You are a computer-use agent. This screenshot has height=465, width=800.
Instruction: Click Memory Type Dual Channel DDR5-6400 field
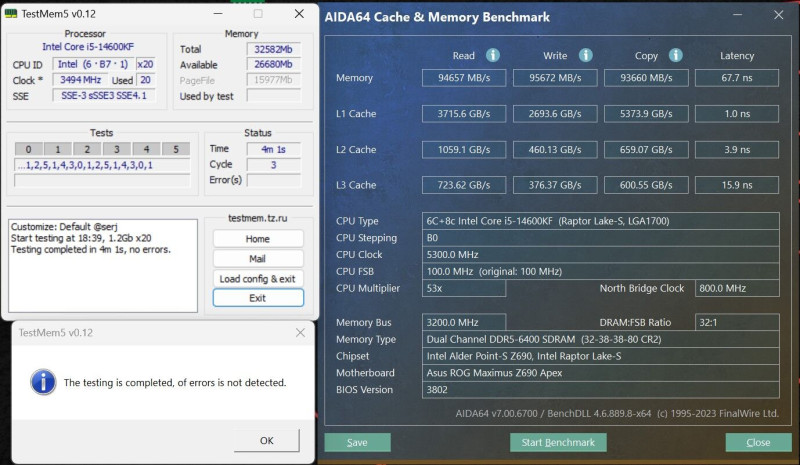point(601,339)
